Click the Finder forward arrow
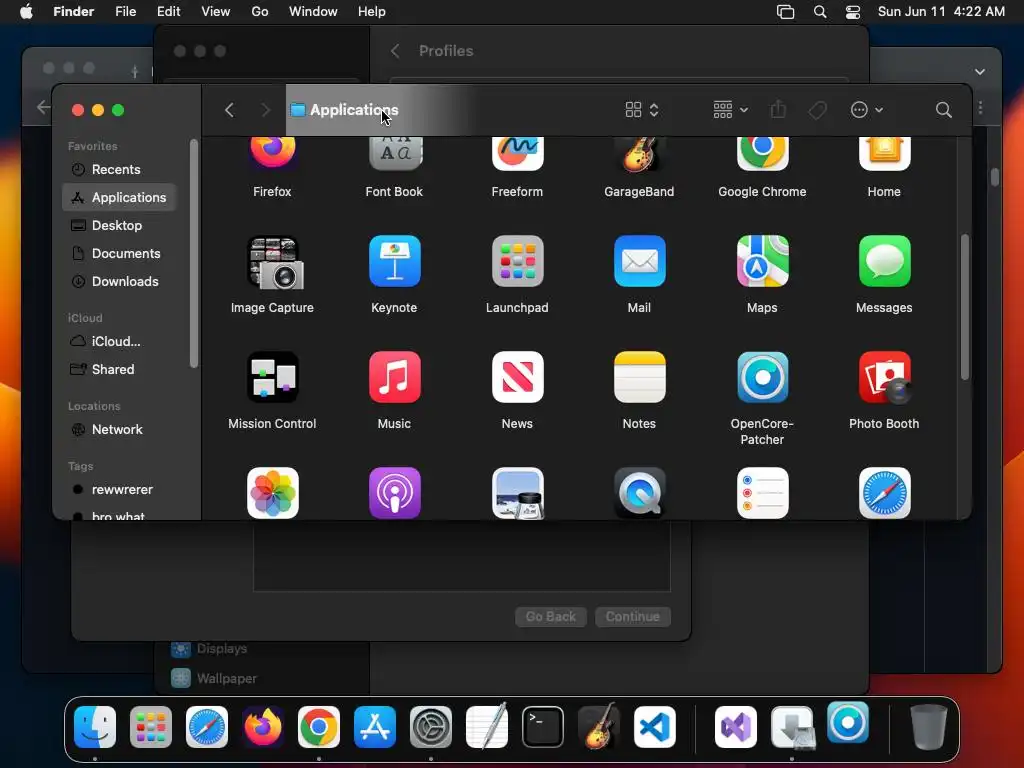This screenshot has width=1024, height=768. (x=265, y=110)
